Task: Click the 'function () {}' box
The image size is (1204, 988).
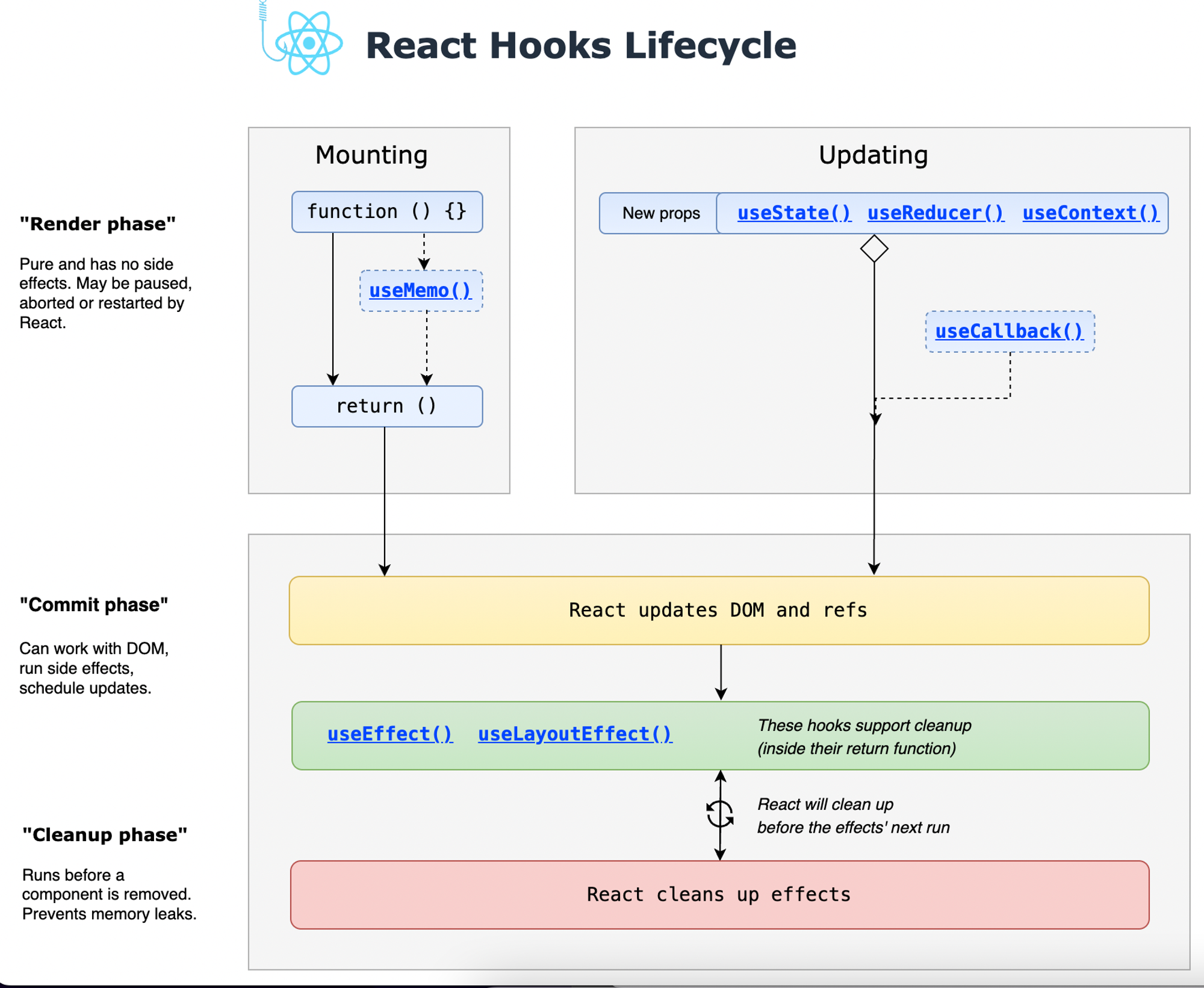Action: click(387, 212)
